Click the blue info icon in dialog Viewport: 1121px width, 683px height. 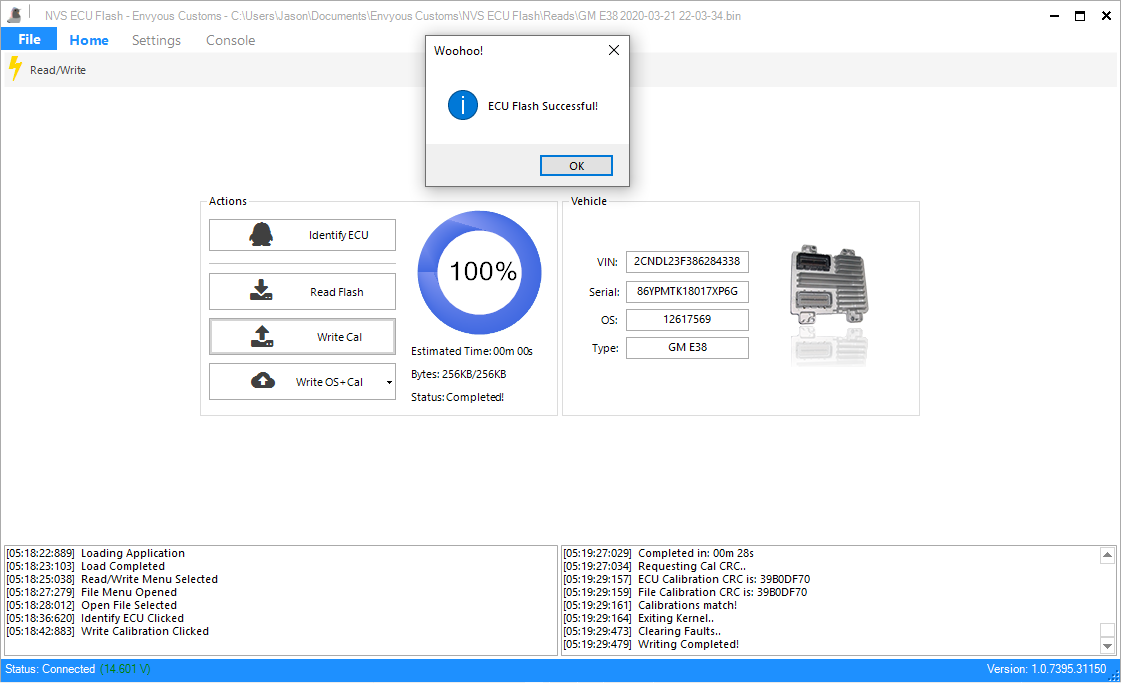pos(463,105)
